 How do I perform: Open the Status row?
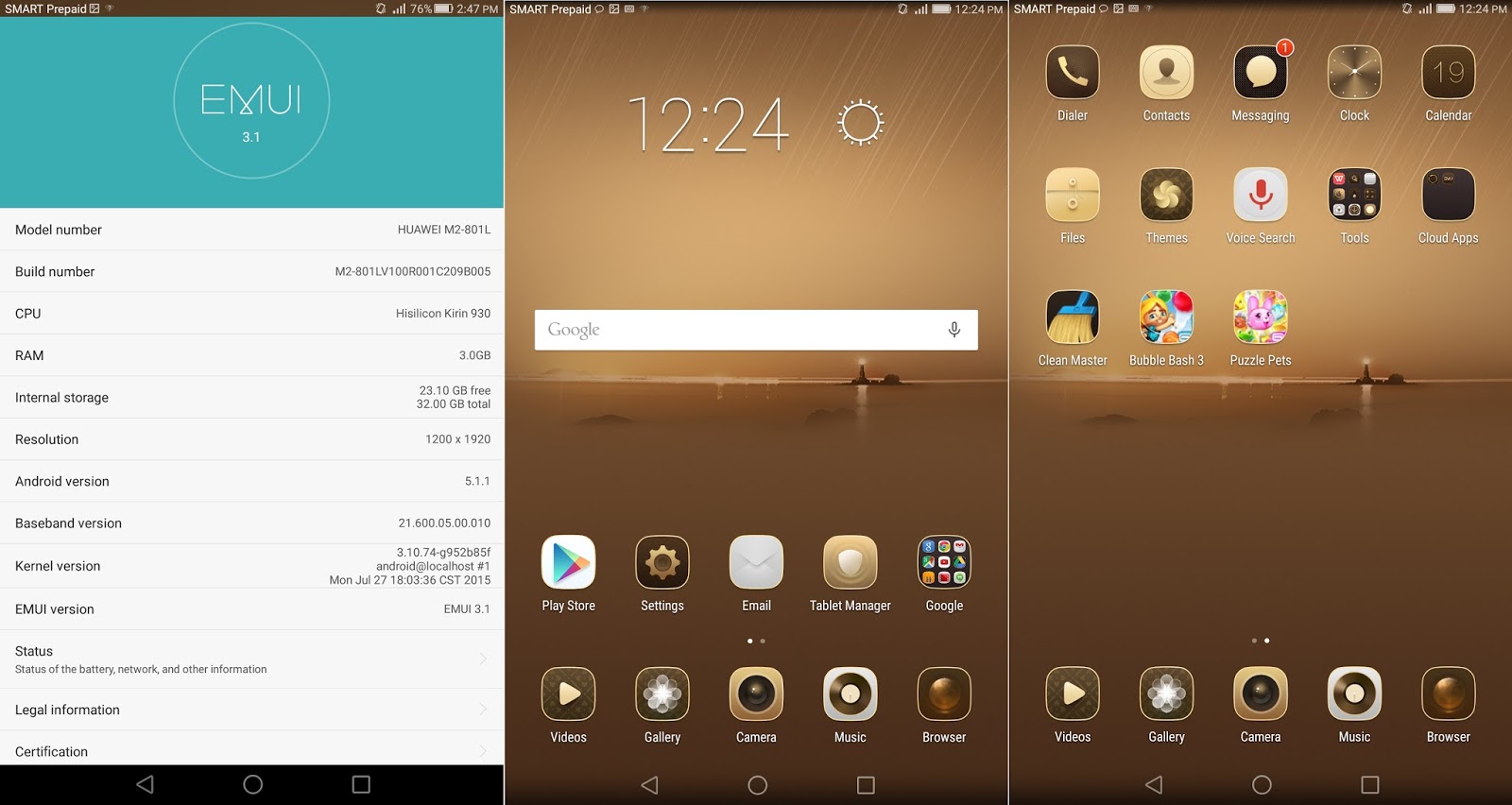pyautogui.click(x=251, y=659)
